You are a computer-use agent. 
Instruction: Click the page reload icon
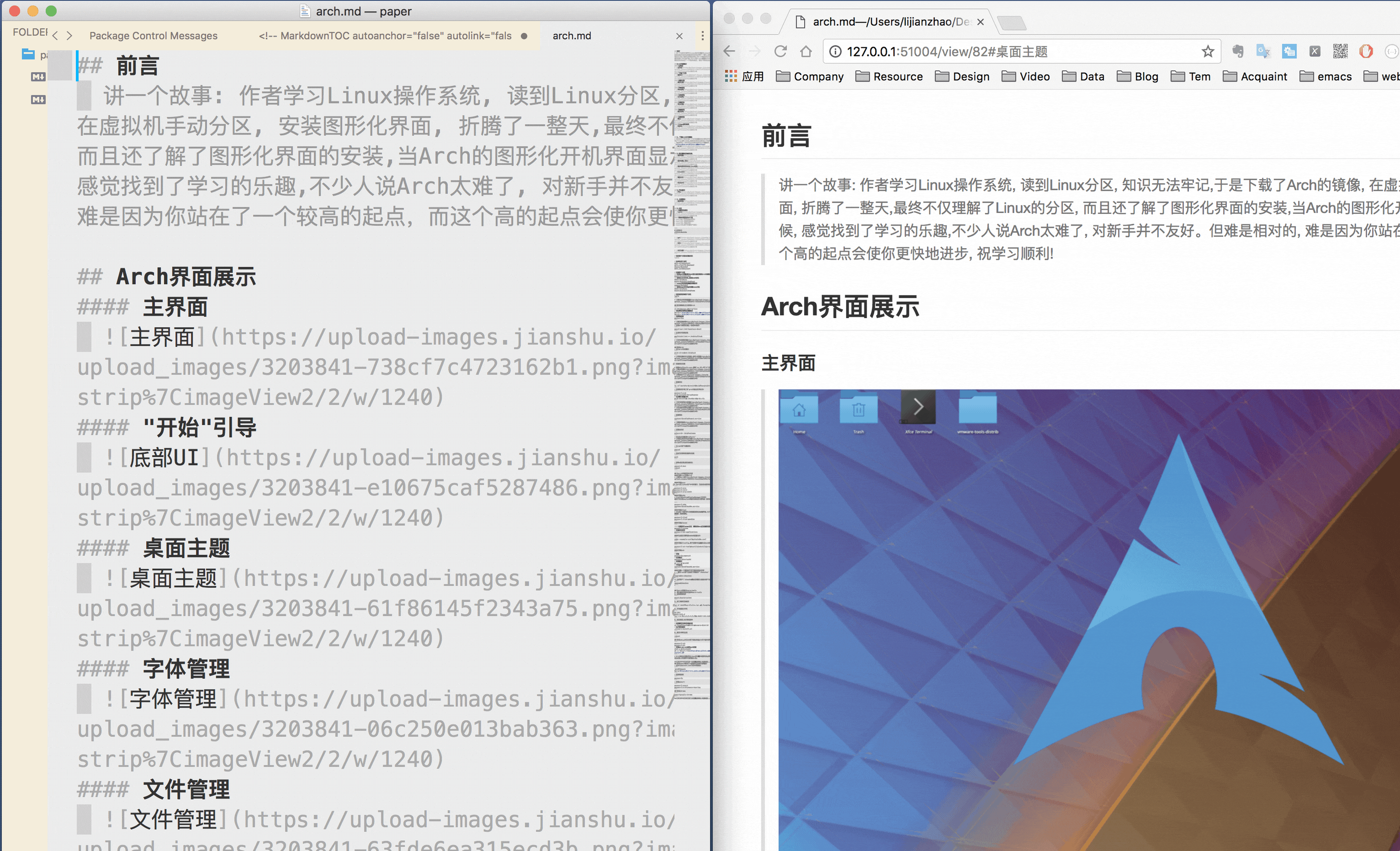780,51
